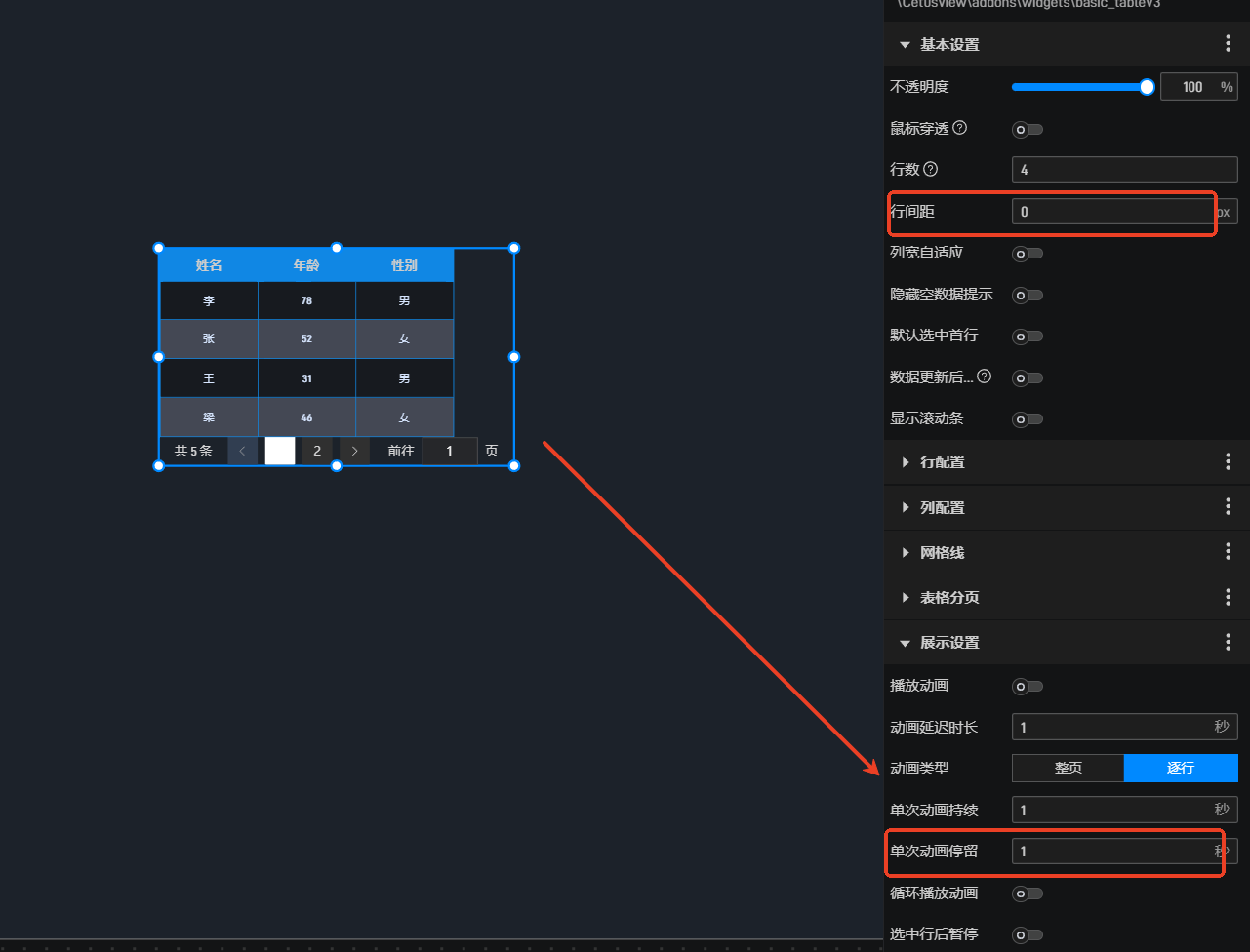Select 逐行 animation type
Screen dimensions: 1250x952
coord(1181,768)
